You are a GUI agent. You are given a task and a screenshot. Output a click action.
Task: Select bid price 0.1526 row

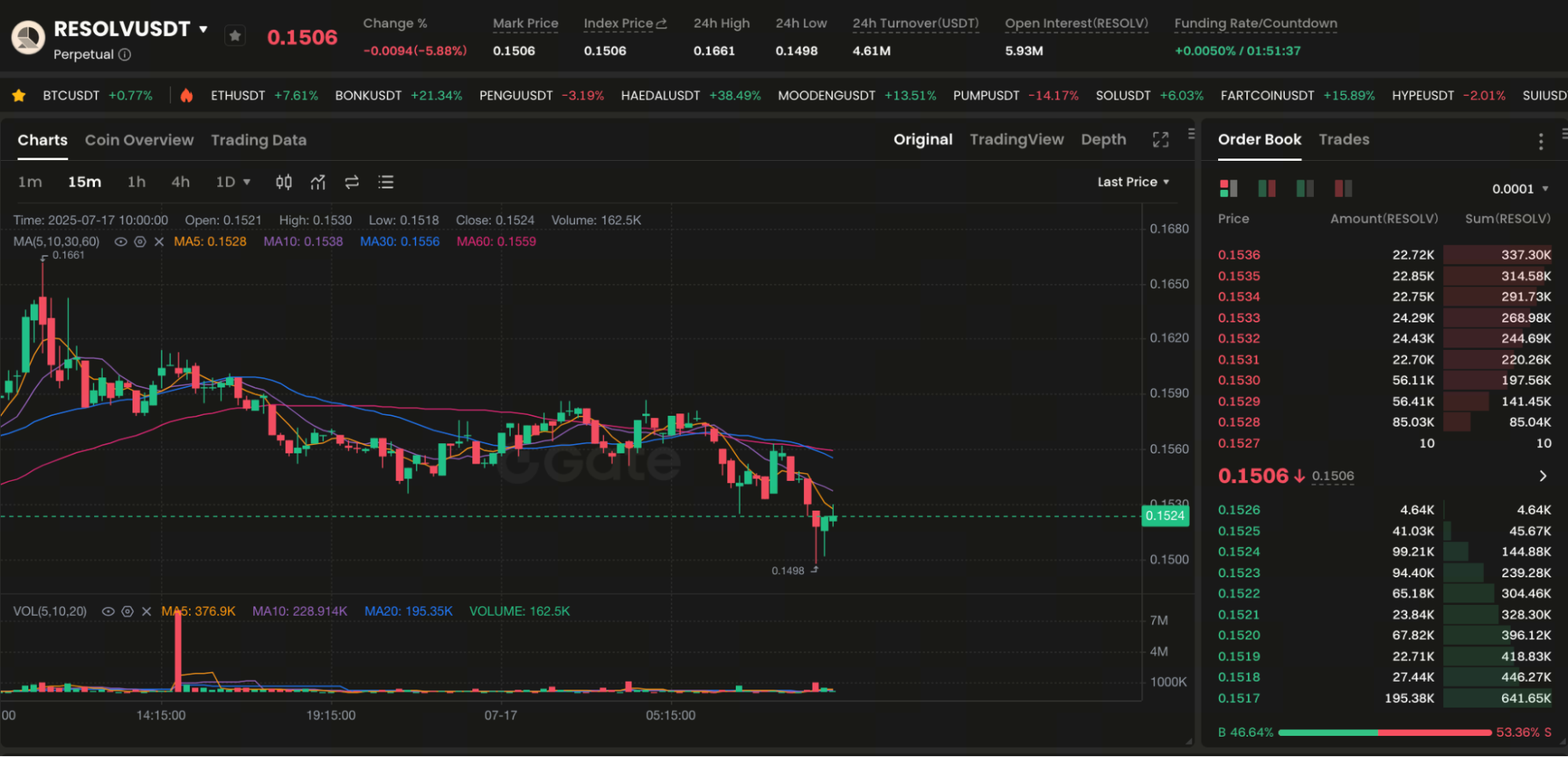[x=1384, y=510]
